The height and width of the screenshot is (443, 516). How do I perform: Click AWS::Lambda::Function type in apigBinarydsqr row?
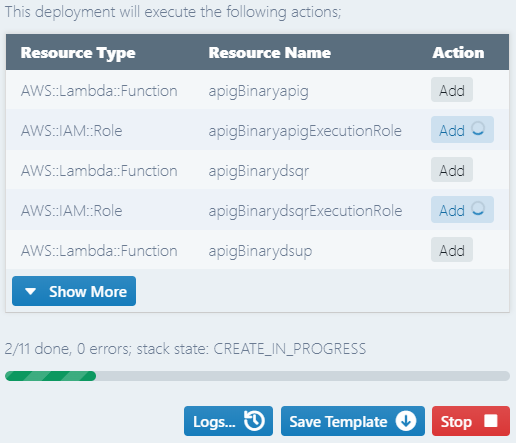(x=99, y=171)
